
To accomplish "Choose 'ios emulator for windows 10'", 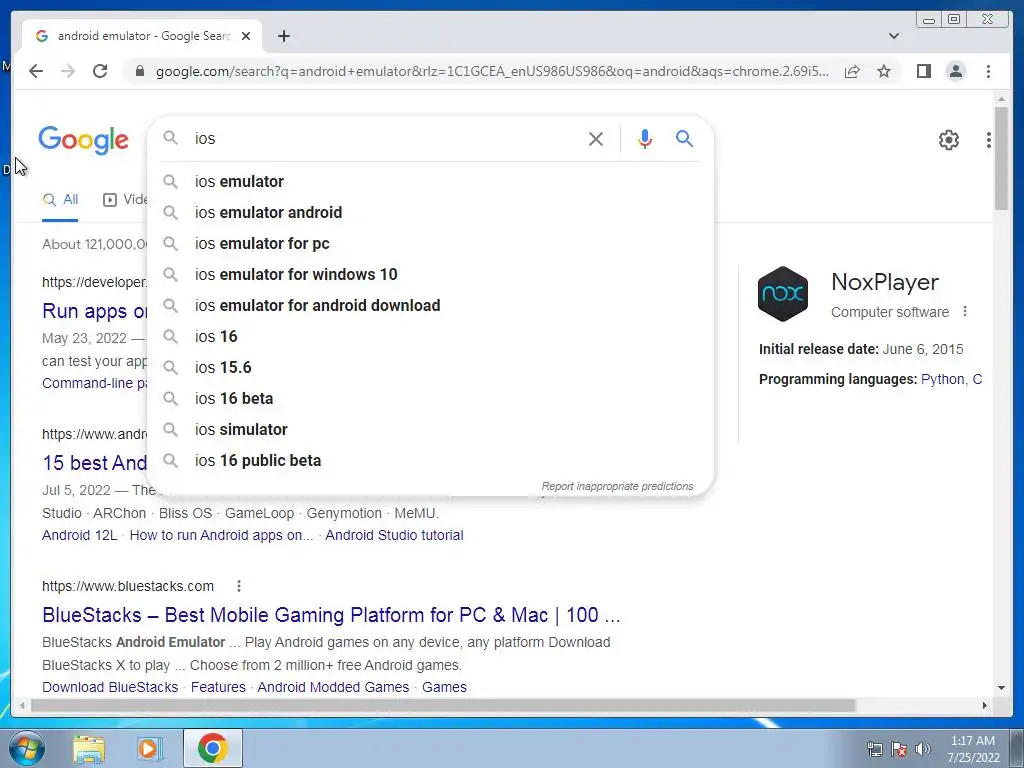I will (431, 274).
